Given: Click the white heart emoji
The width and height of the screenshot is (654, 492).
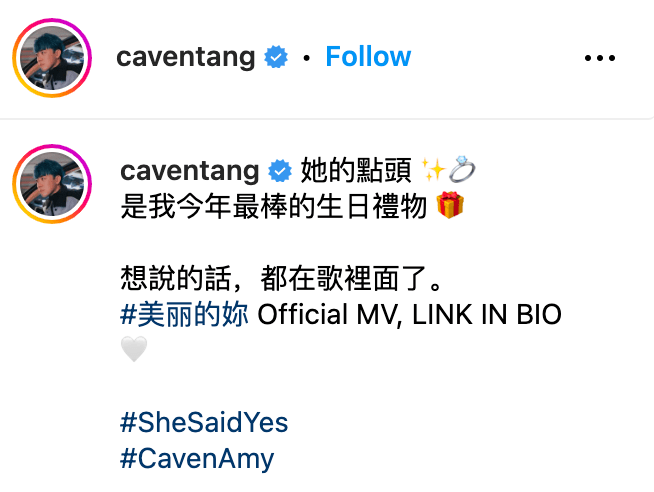Looking at the screenshot, I should click(134, 349).
